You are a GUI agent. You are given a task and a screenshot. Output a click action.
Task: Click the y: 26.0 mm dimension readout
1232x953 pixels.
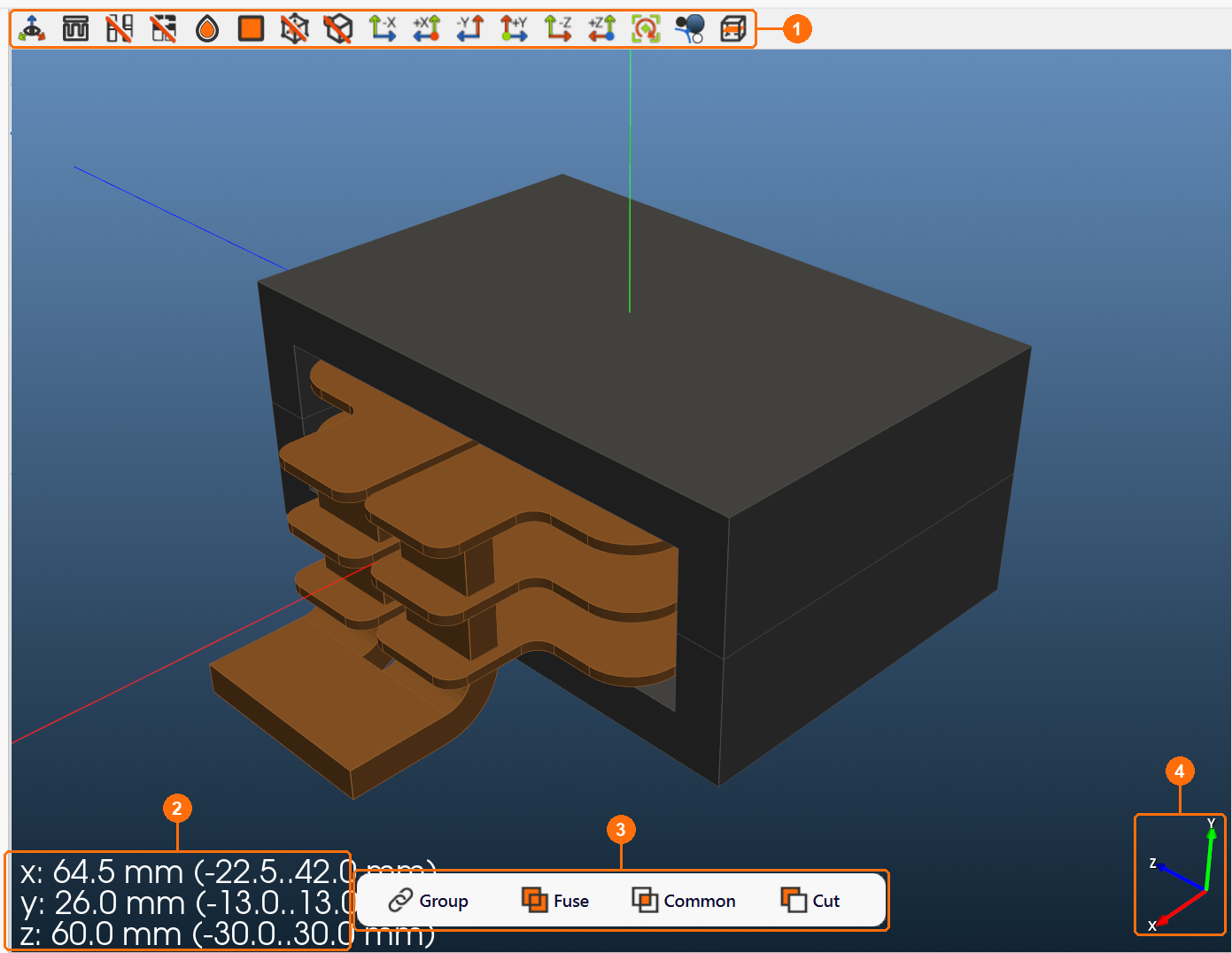(x=187, y=903)
